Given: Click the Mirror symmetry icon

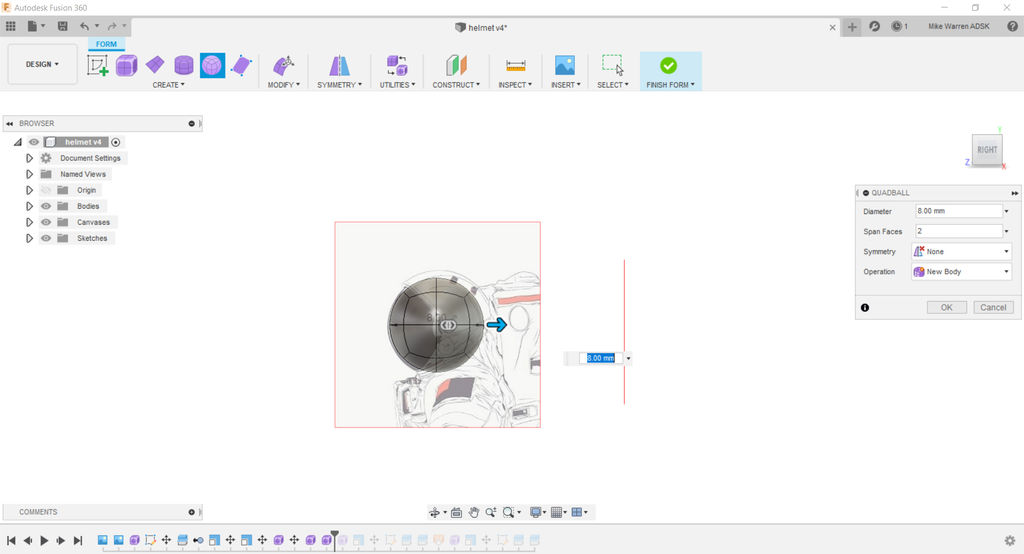Looking at the screenshot, I should pos(339,65).
